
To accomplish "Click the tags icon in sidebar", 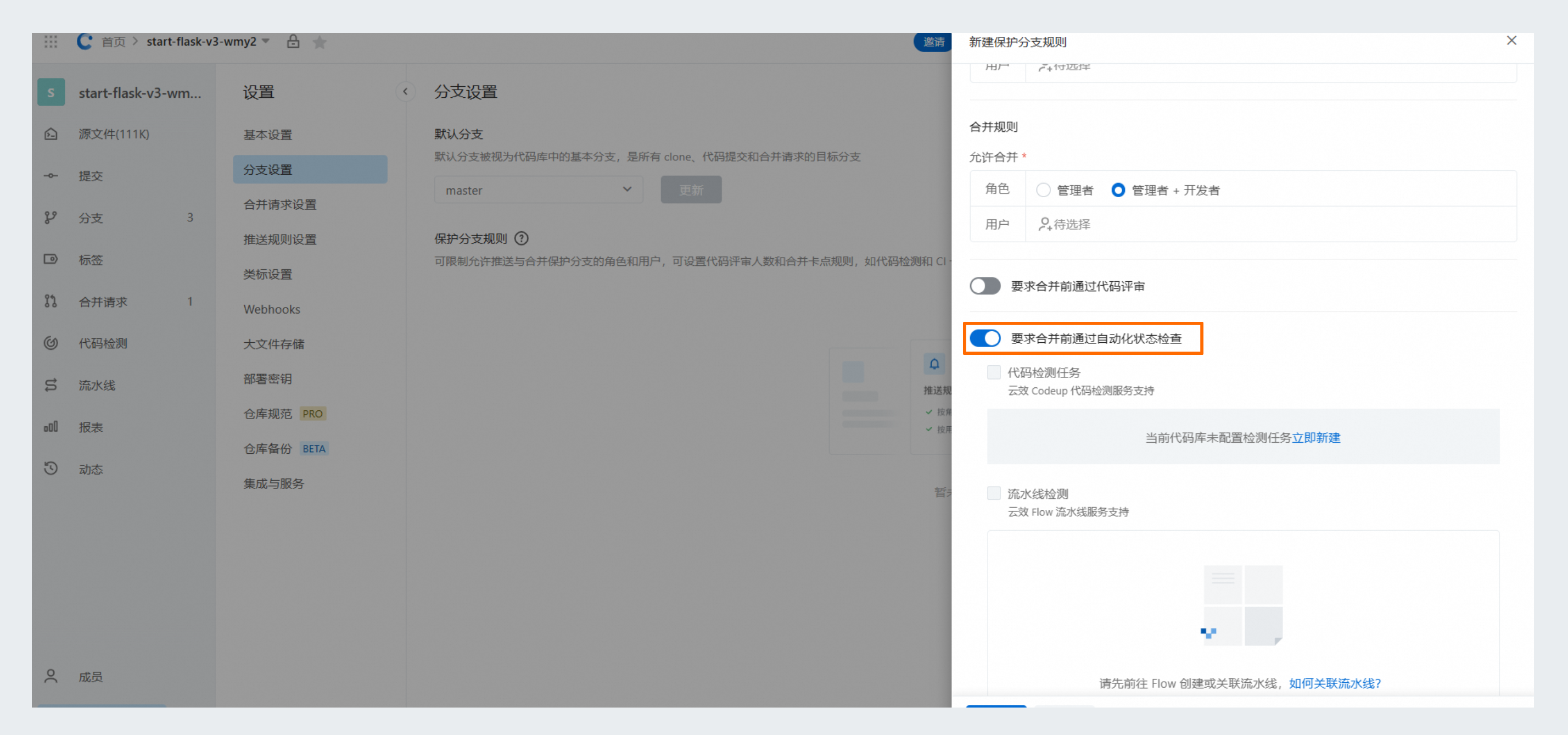I will coord(51,259).
